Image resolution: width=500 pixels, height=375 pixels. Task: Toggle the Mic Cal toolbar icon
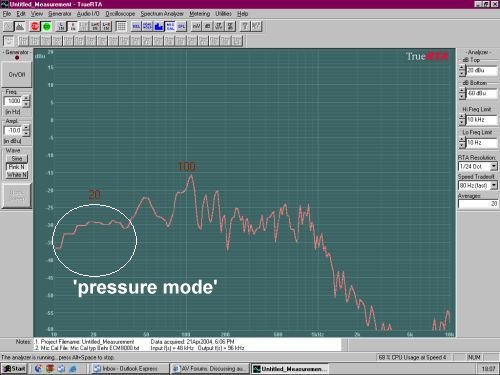coord(170,26)
